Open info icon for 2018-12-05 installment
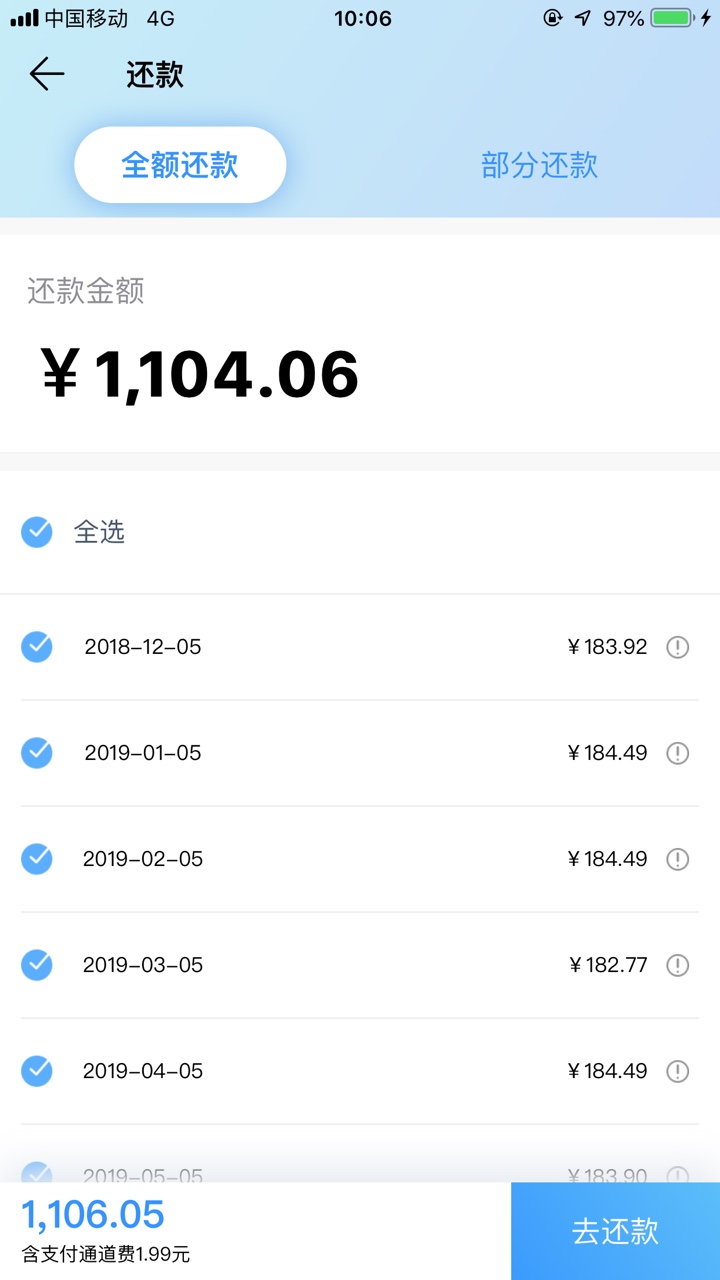 coord(678,647)
